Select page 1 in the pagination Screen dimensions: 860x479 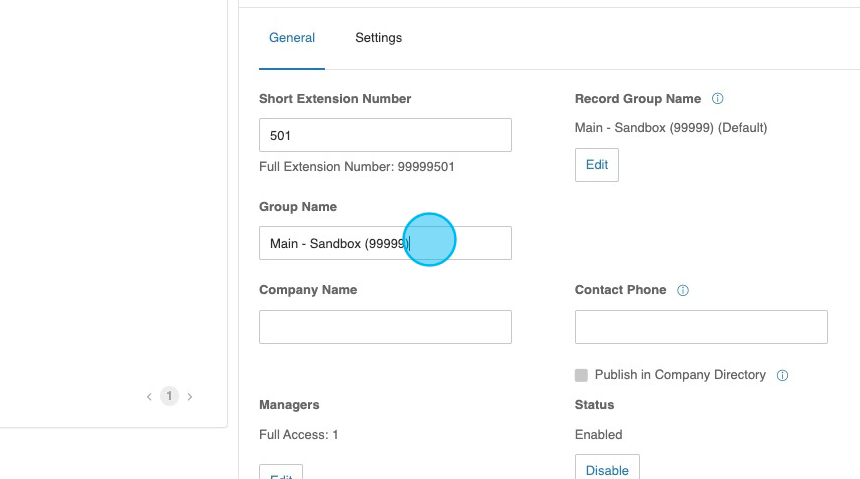coord(169,397)
